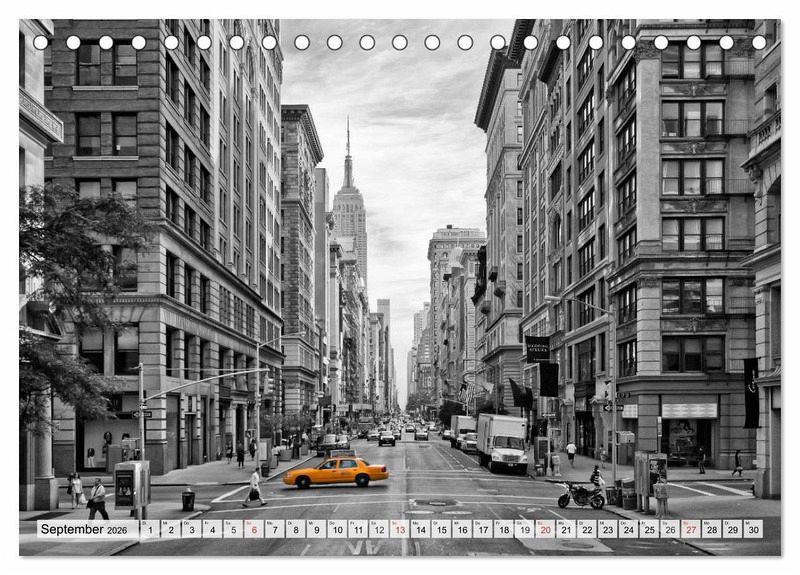Click the yellow taxi cab

tap(335, 471)
